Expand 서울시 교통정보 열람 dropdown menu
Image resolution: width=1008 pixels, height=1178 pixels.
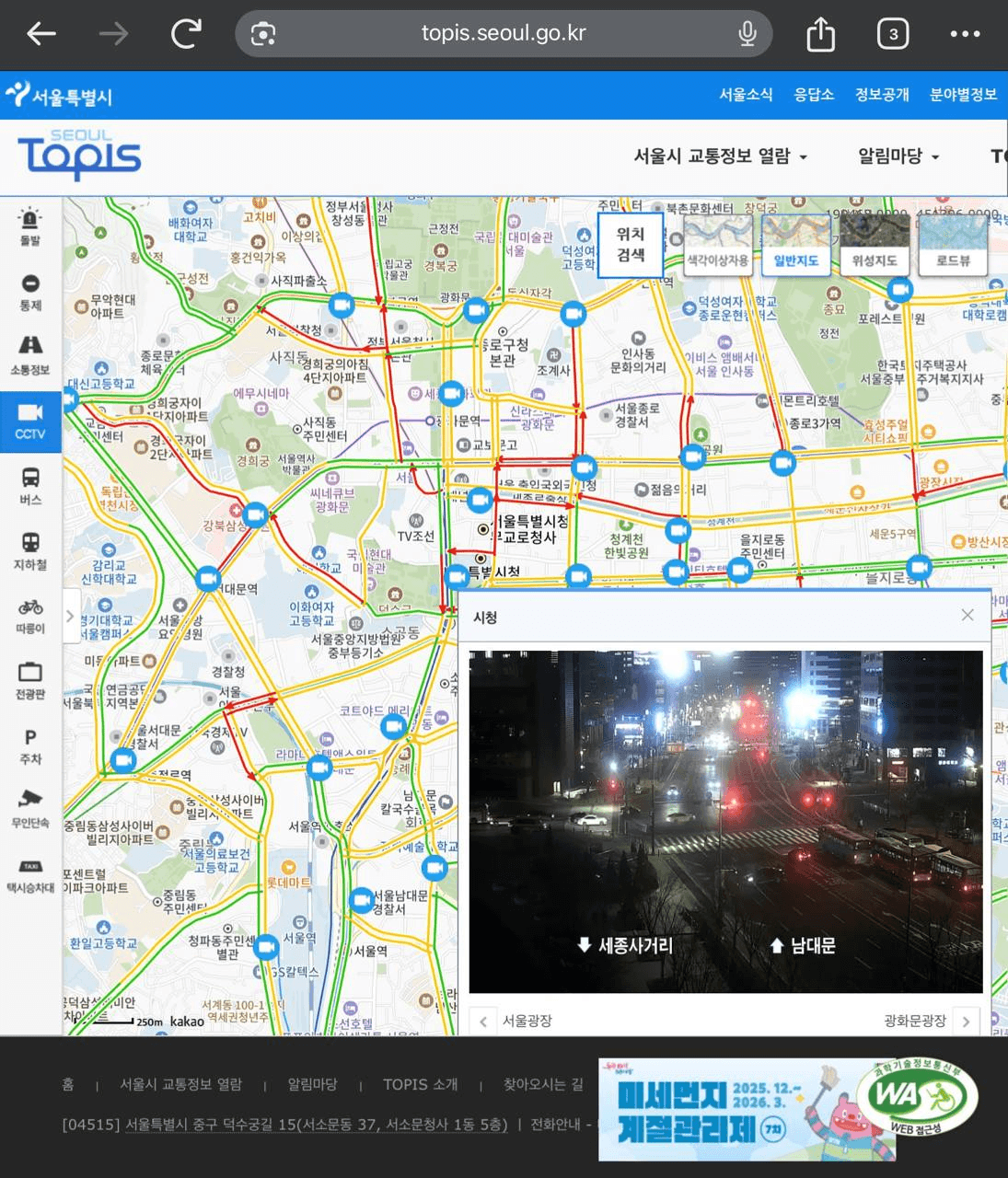pos(720,156)
